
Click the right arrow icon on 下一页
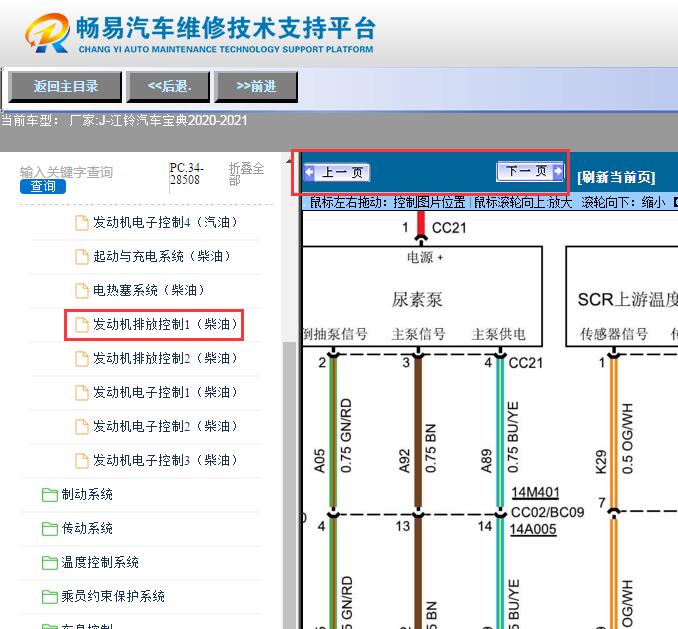coord(557,172)
